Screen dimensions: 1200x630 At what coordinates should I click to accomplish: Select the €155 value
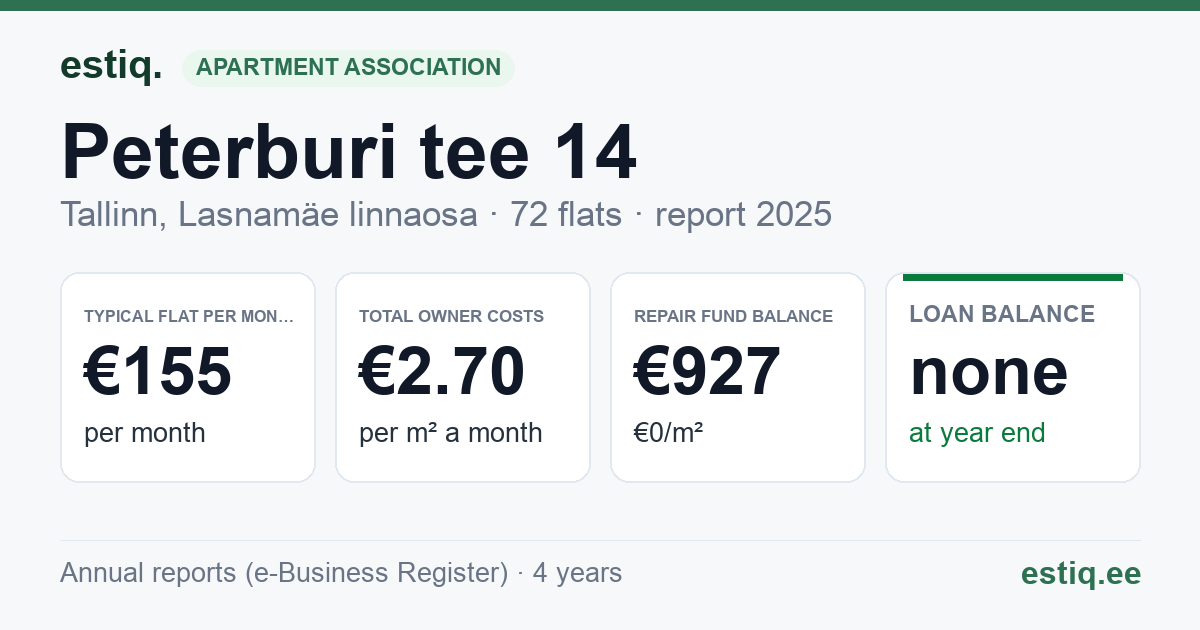(158, 371)
